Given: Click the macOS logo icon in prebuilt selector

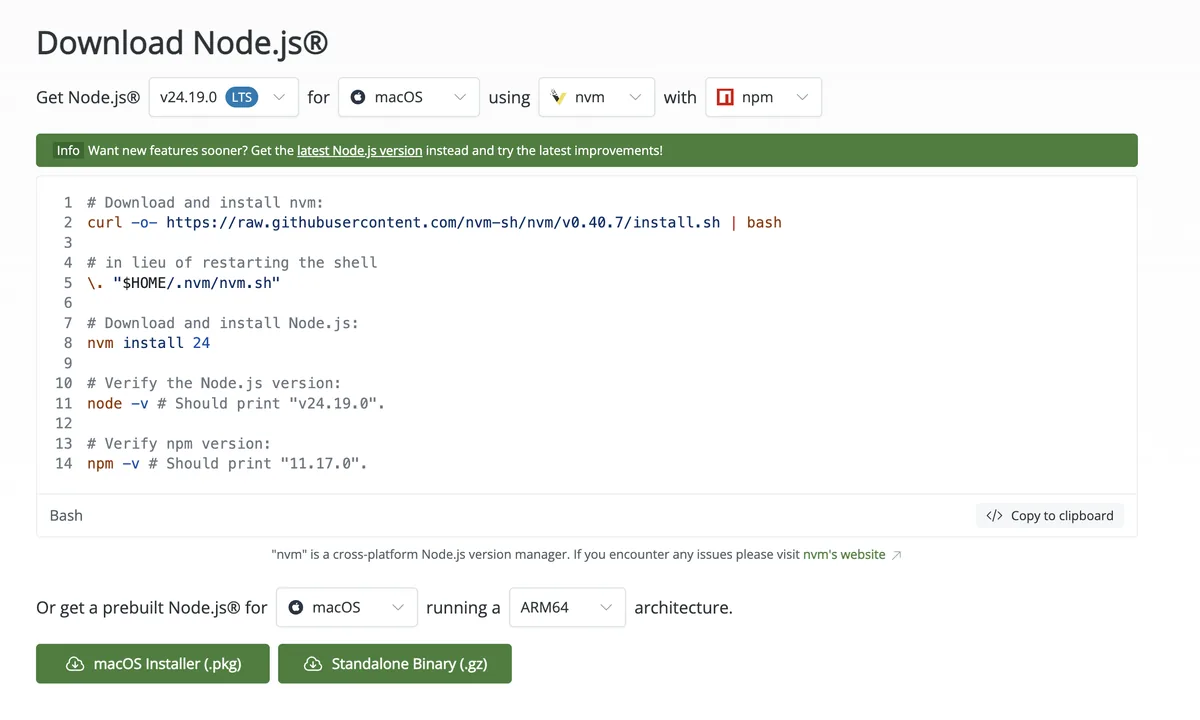Looking at the screenshot, I should pyautogui.click(x=295, y=607).
